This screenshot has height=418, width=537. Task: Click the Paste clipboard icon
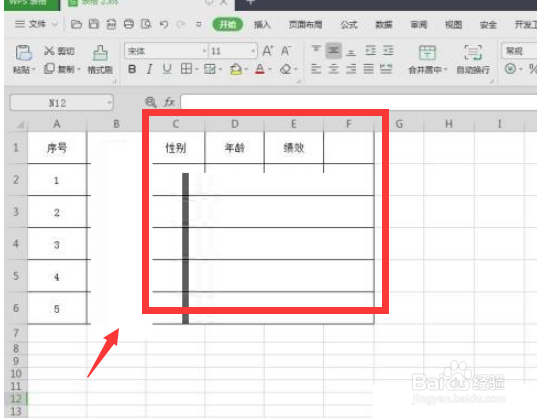coord(23,53)
